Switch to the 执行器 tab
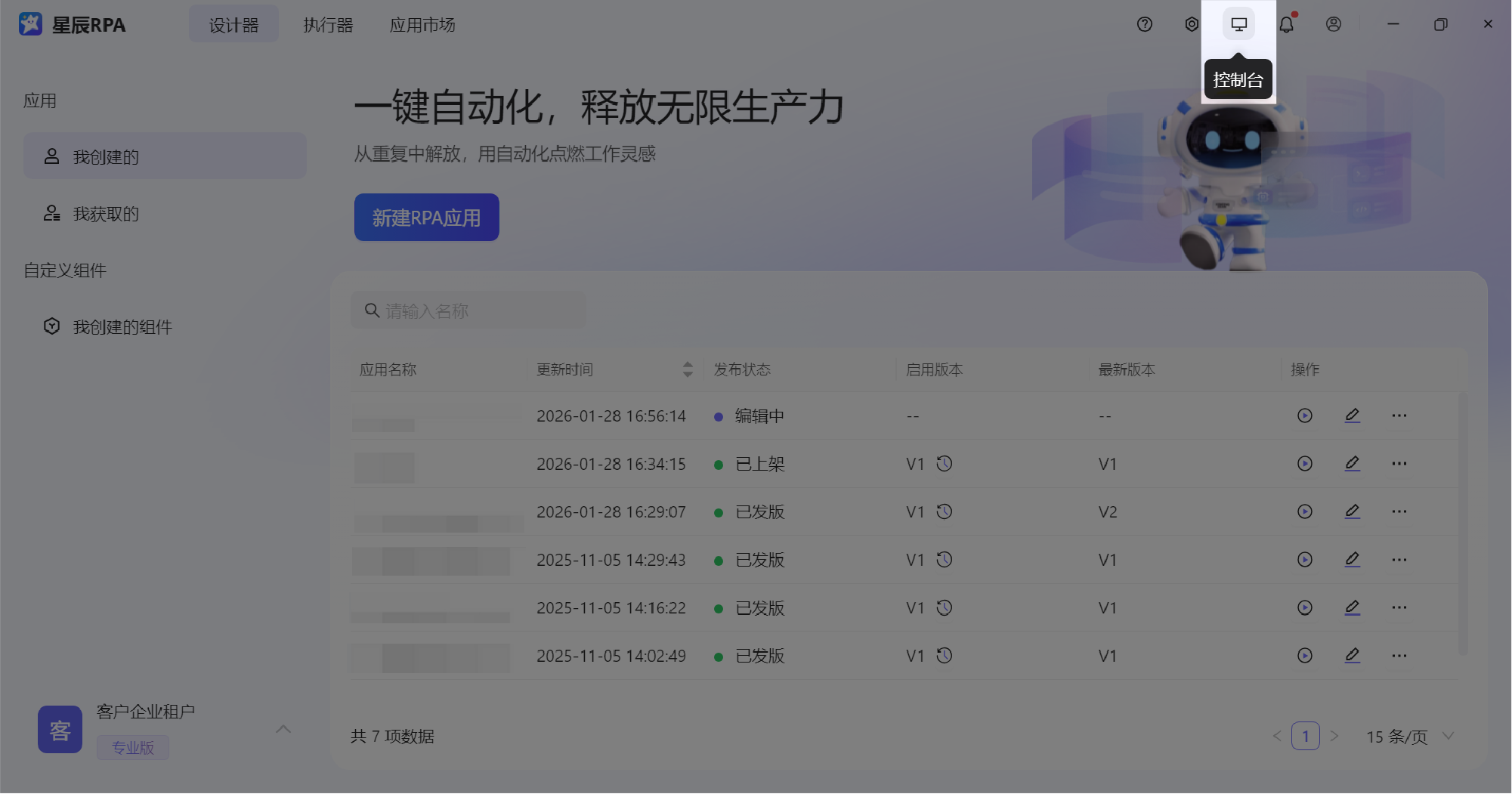Viewport: 1512px width, 794px height. click(x=328, y=25)
